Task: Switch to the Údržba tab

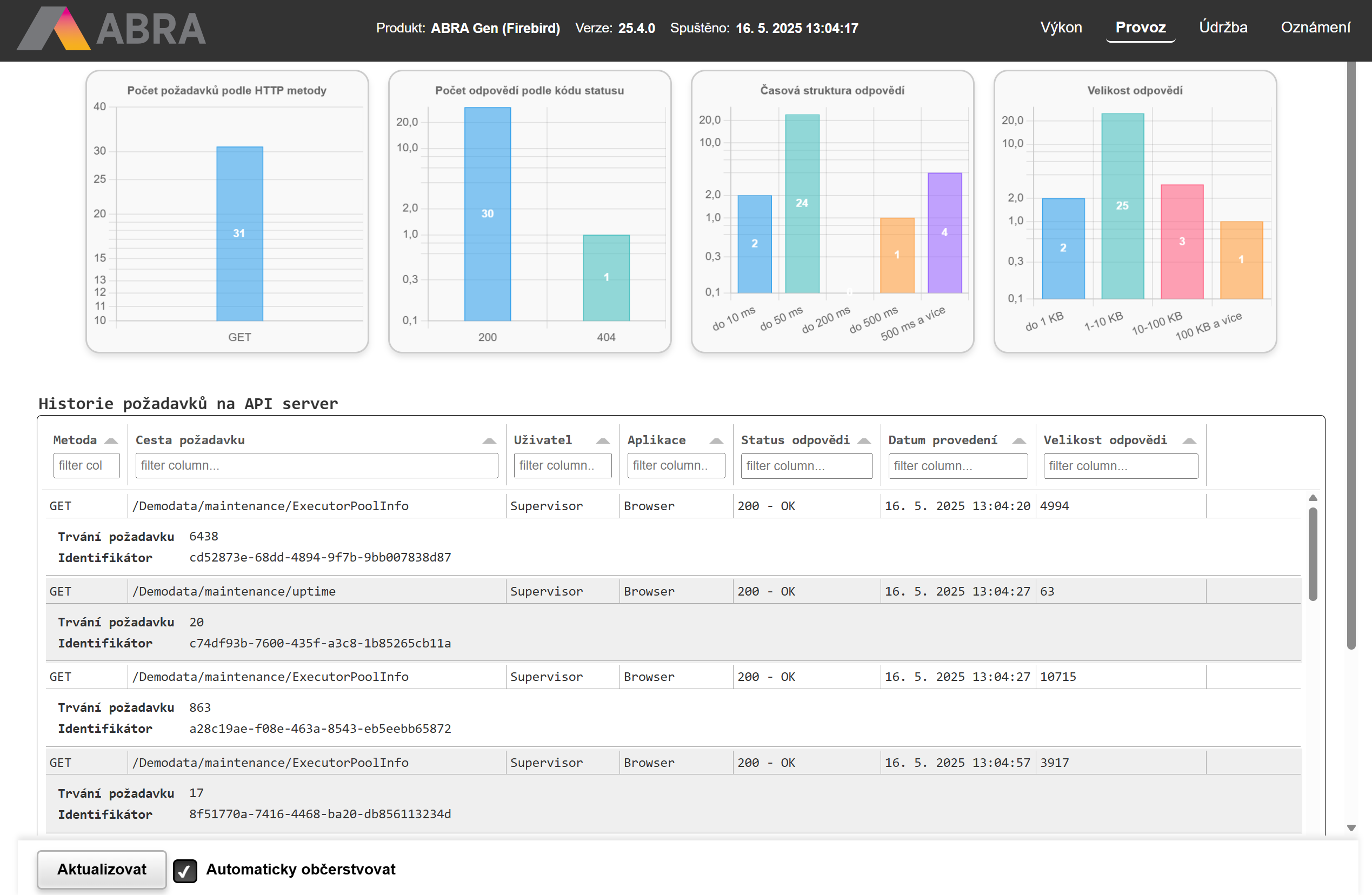Action: pos(1223,28)
